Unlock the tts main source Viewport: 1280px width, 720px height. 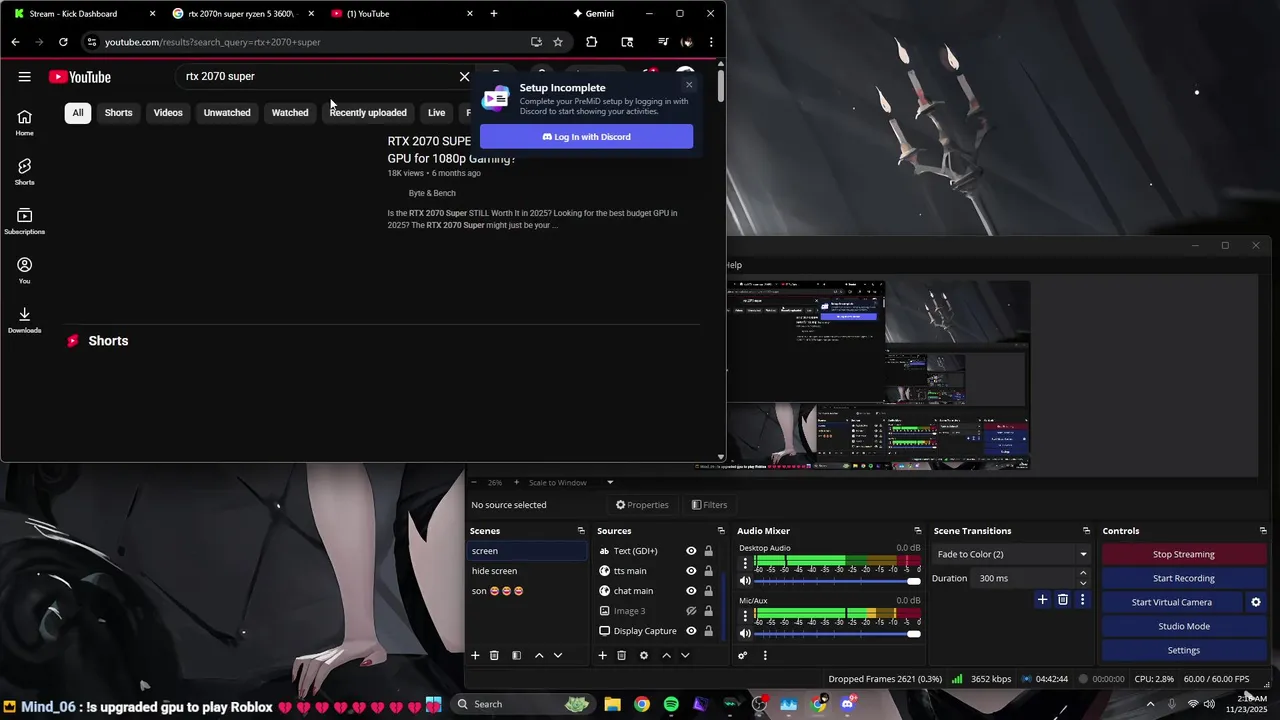[708, 571]
